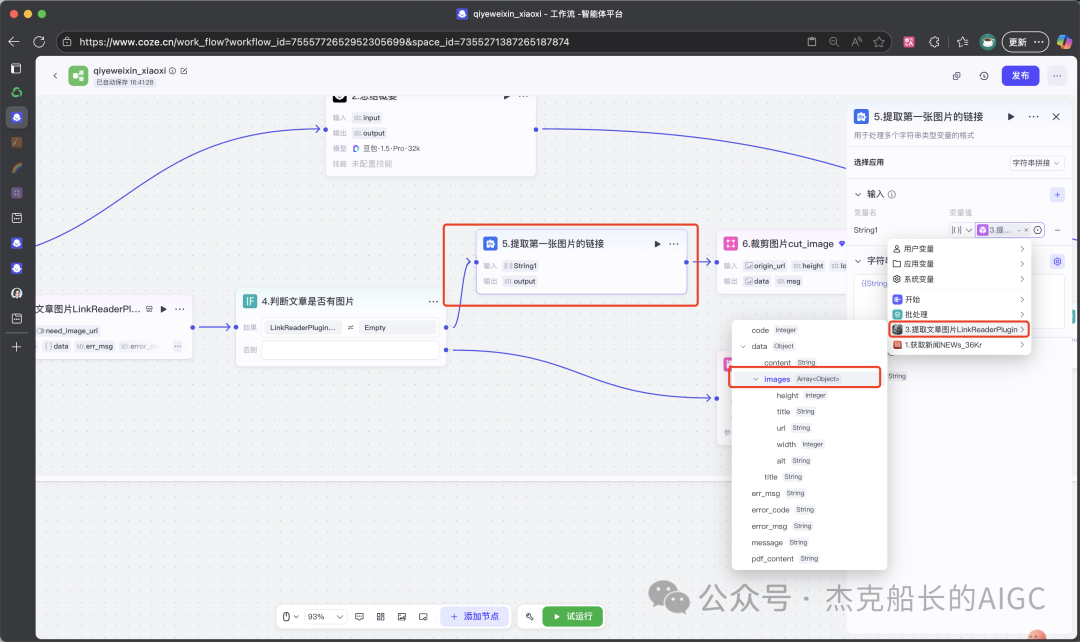
Task: Open the 字符串拼接 application dropdown
Action: coord(1036,163)
